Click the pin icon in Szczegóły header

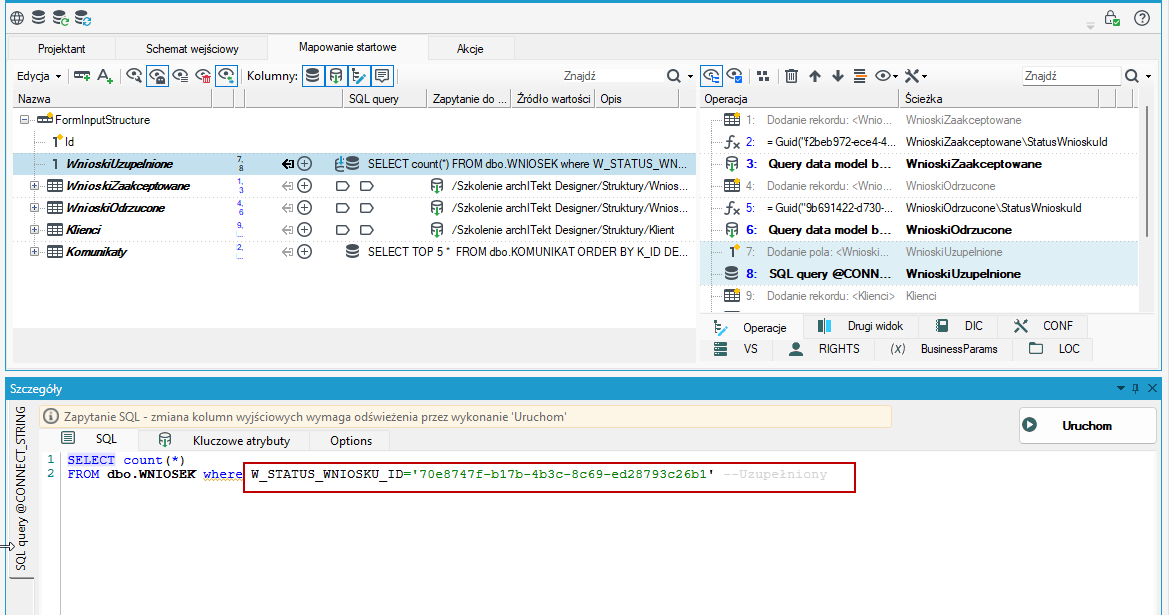coord(1135,388)
